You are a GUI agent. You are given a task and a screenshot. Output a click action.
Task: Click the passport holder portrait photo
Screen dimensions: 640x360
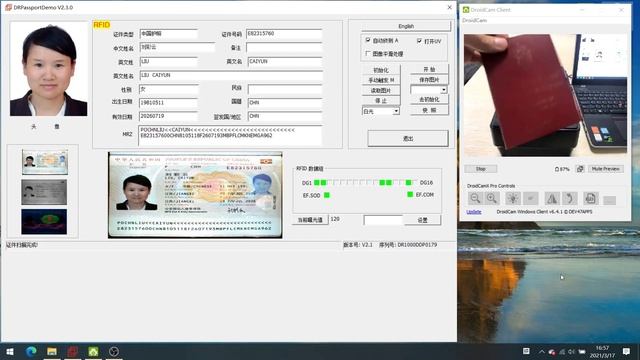coord(49,69)
